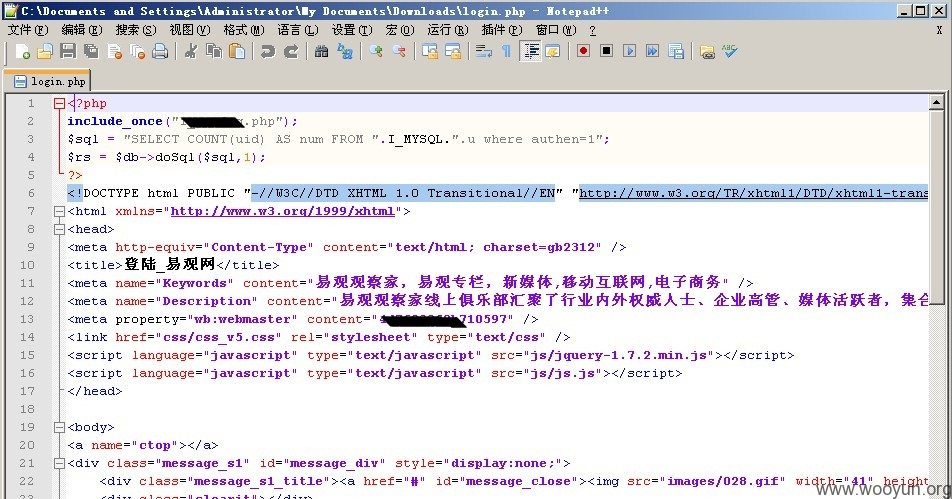
Task: Click the title text 登陆_易观网
Action: tap(169, 265)
